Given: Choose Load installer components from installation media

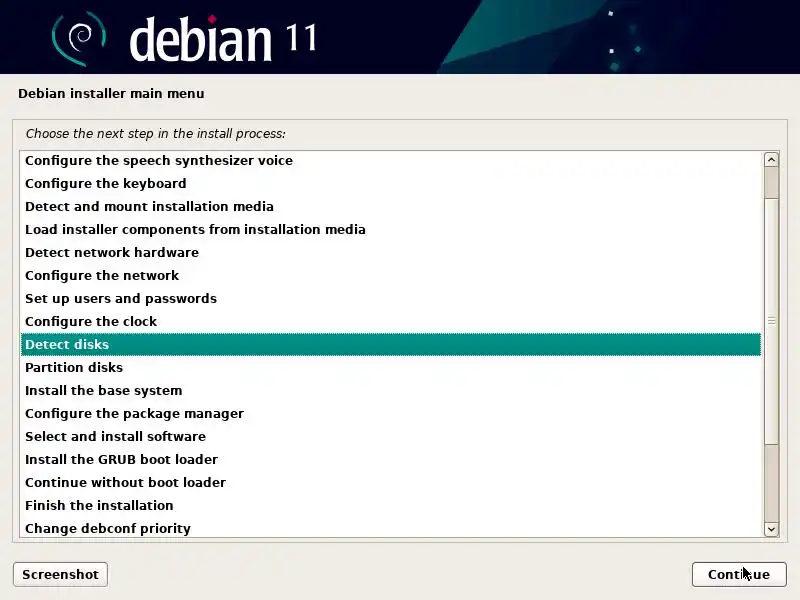Looking at the screenshot, I should point(391,229).
